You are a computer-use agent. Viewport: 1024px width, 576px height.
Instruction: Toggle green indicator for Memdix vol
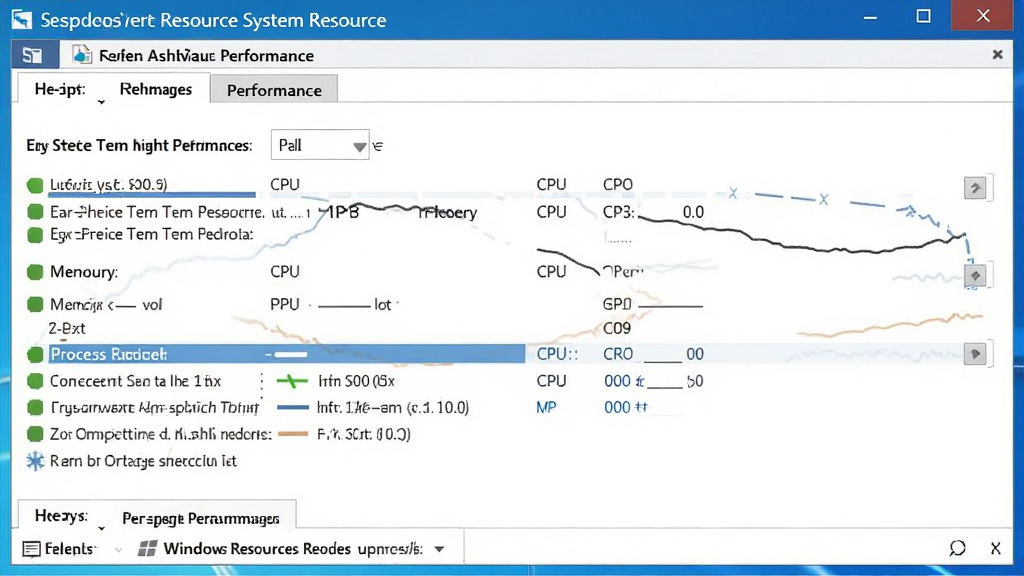coord(35,304)
